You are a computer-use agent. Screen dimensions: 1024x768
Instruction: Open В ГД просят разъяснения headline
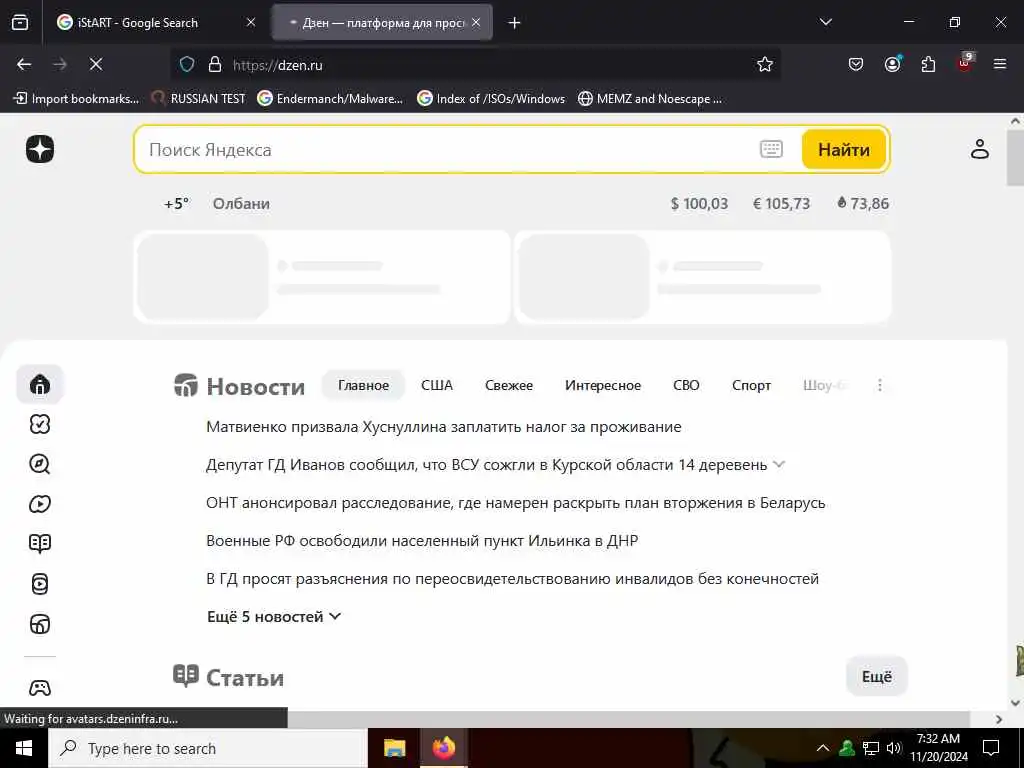point(512,579)
